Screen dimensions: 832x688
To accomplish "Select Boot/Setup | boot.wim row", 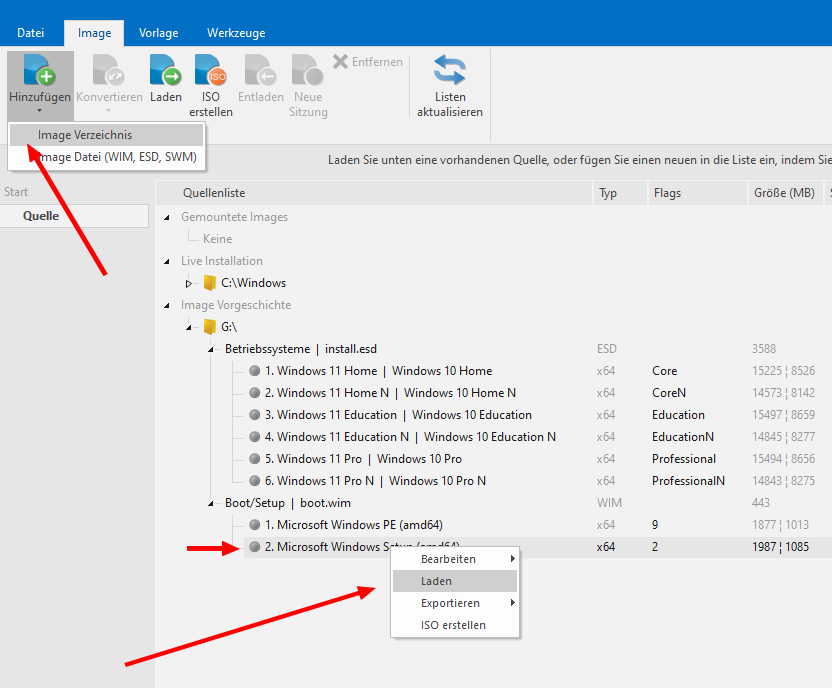I will click(288, 503).
